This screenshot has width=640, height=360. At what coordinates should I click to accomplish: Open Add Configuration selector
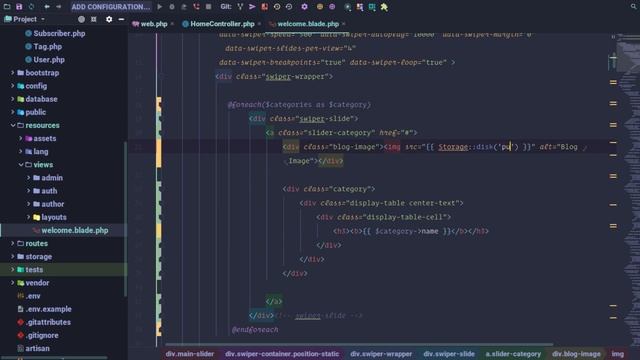tap(111, 7)
